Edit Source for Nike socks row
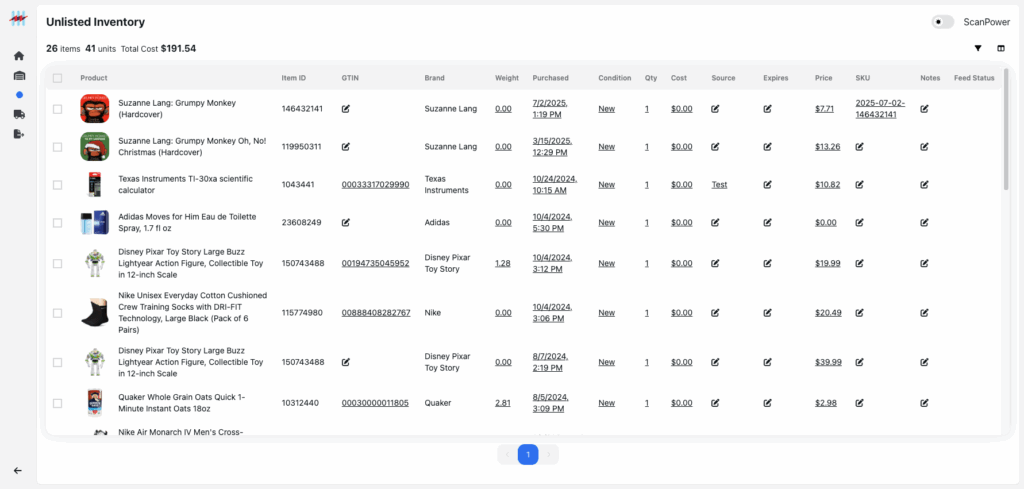The image size is (1024, 489). [x=715, y=313]
